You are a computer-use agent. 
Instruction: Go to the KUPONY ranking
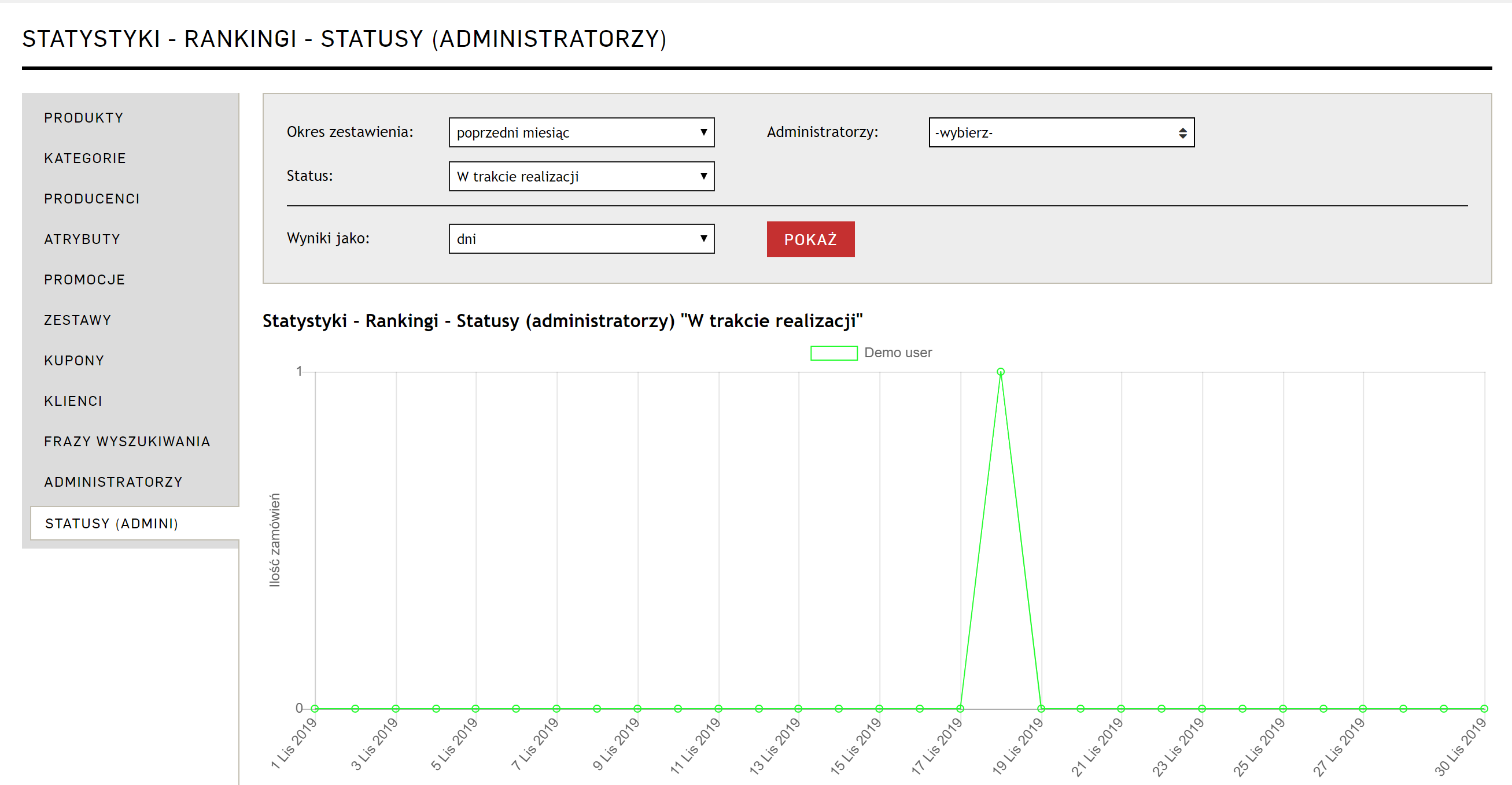click(74, 361)
